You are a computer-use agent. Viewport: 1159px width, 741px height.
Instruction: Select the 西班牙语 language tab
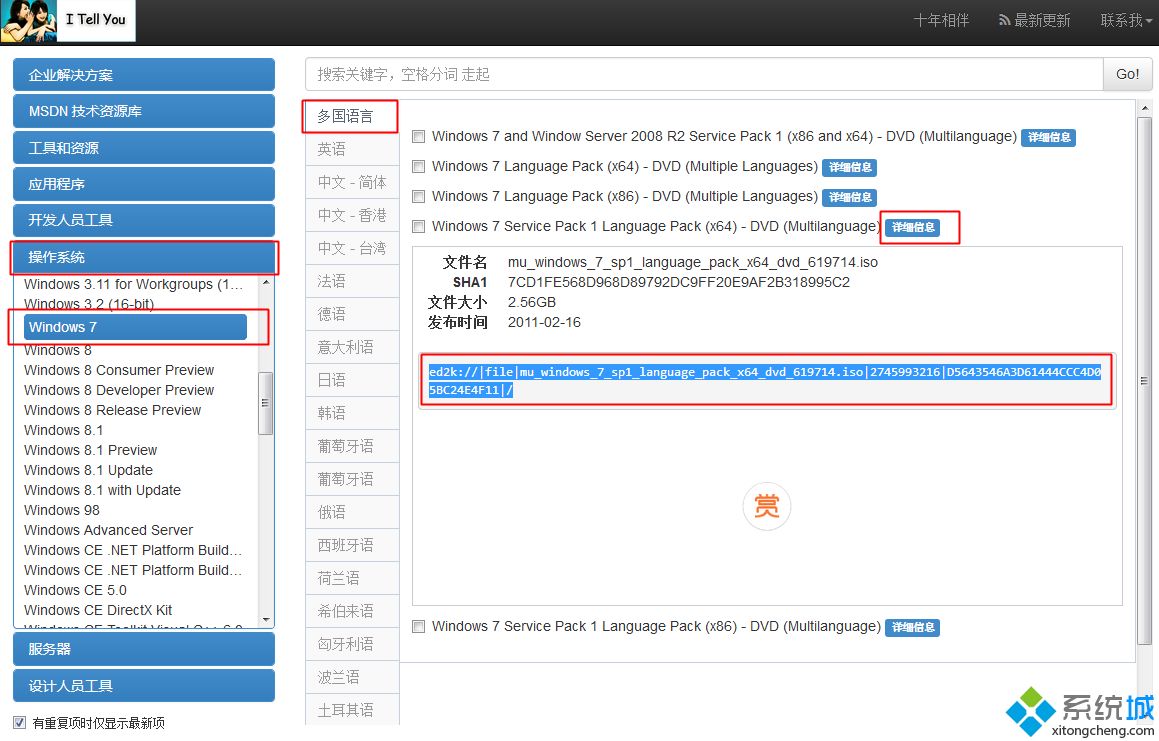pos(352,545)
